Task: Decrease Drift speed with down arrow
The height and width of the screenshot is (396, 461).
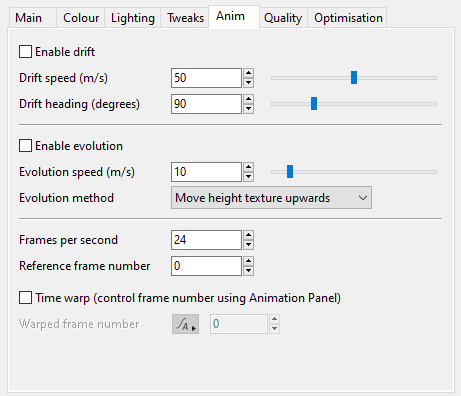Action: point(248,83)
